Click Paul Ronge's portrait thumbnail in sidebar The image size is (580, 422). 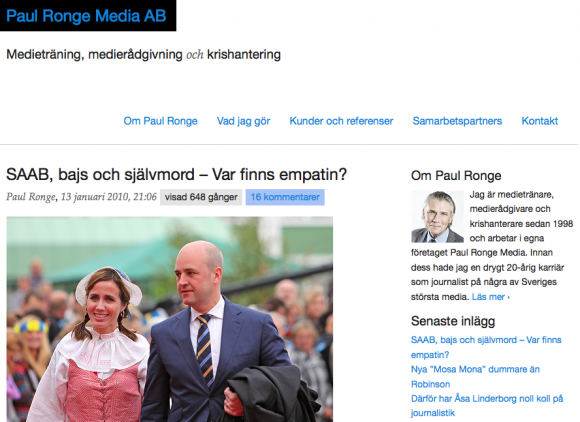click(438, 217)
